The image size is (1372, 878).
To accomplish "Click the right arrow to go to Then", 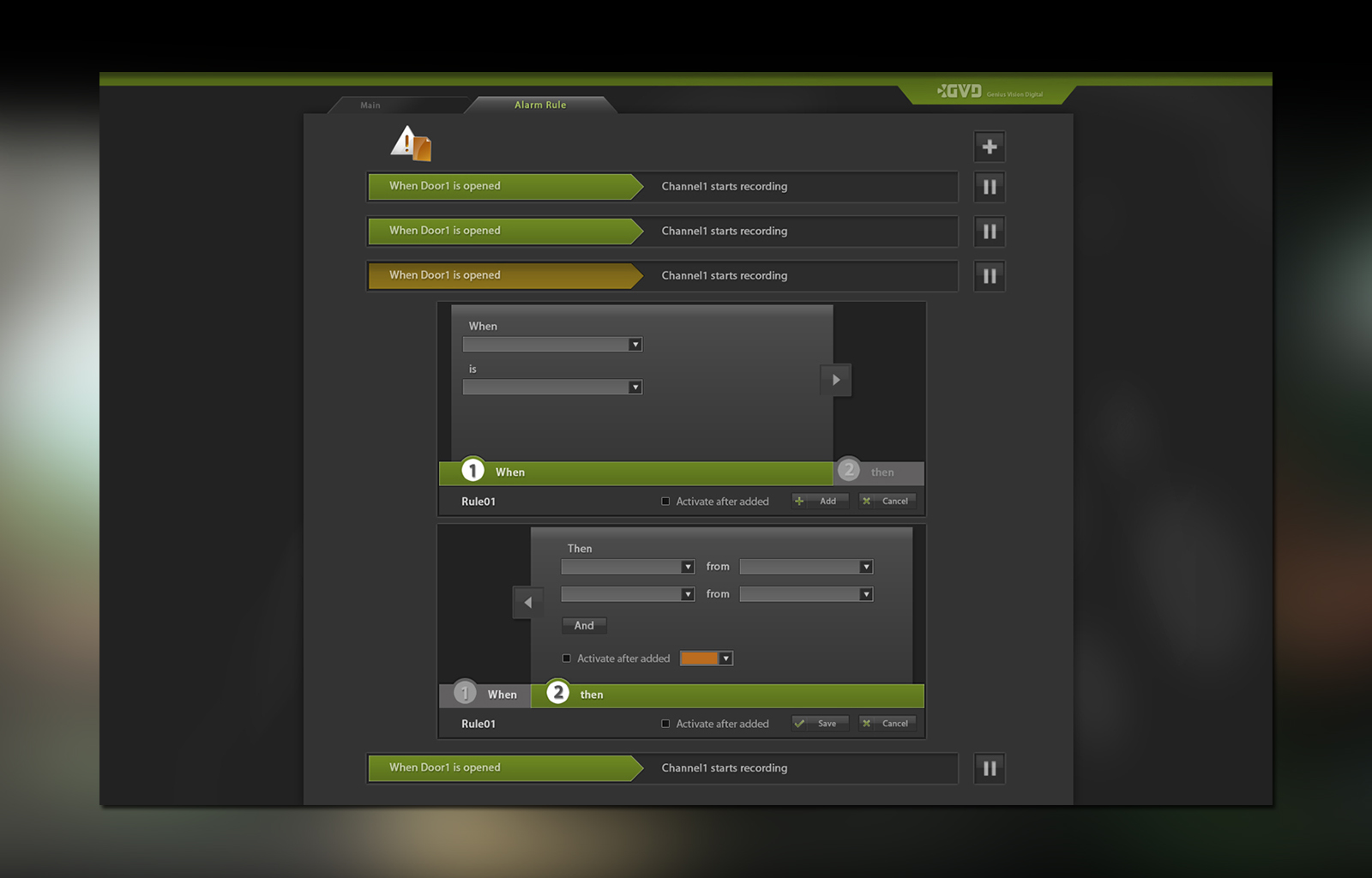I will coord(836,380).
